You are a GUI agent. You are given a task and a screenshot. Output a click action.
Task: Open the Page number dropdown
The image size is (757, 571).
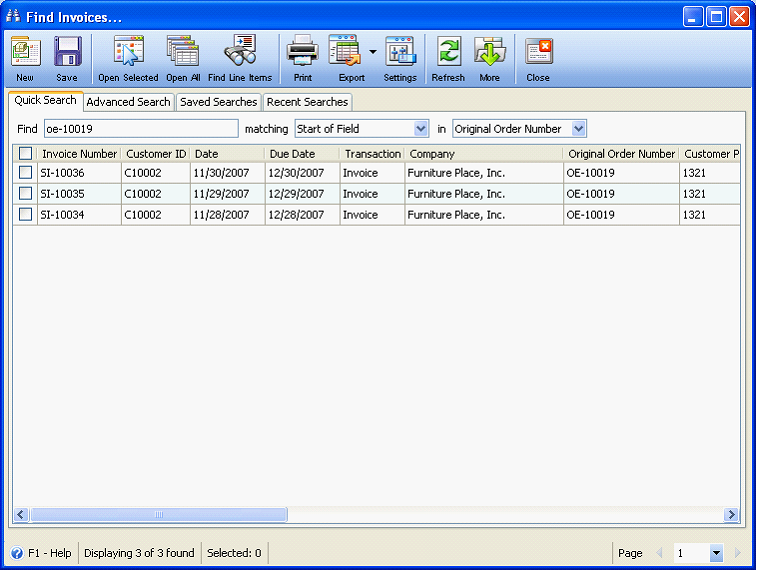pos(716,553)
